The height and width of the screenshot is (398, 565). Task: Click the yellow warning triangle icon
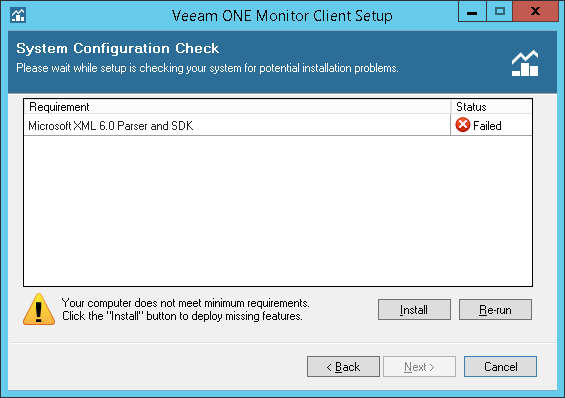click(39, 309)
